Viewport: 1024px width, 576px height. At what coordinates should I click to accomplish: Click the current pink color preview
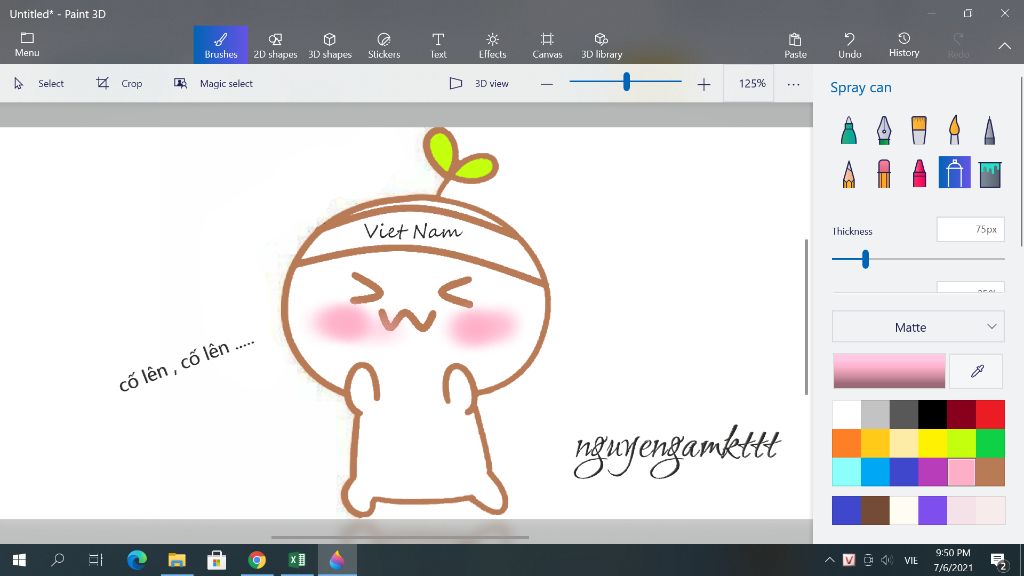point(889,371)
